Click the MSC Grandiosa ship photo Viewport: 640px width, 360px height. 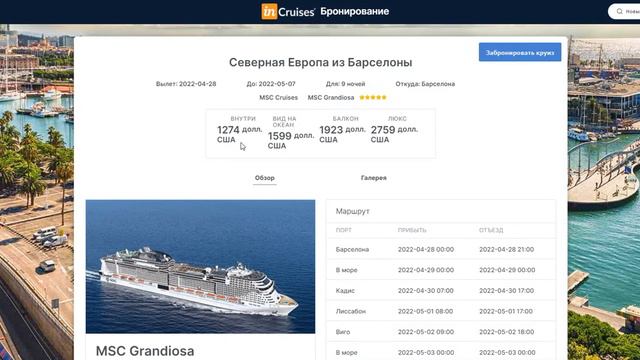tap(200, 267)
